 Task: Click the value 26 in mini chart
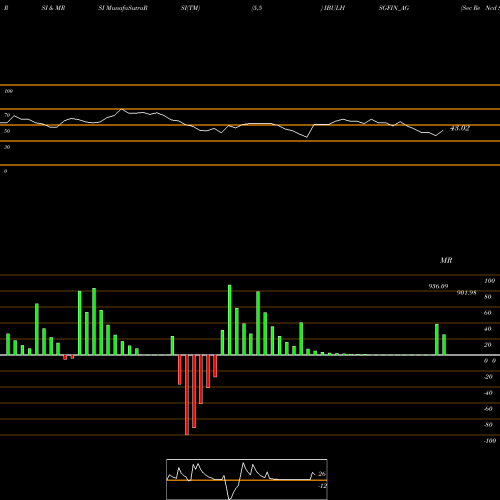click(x=322, y=474)
